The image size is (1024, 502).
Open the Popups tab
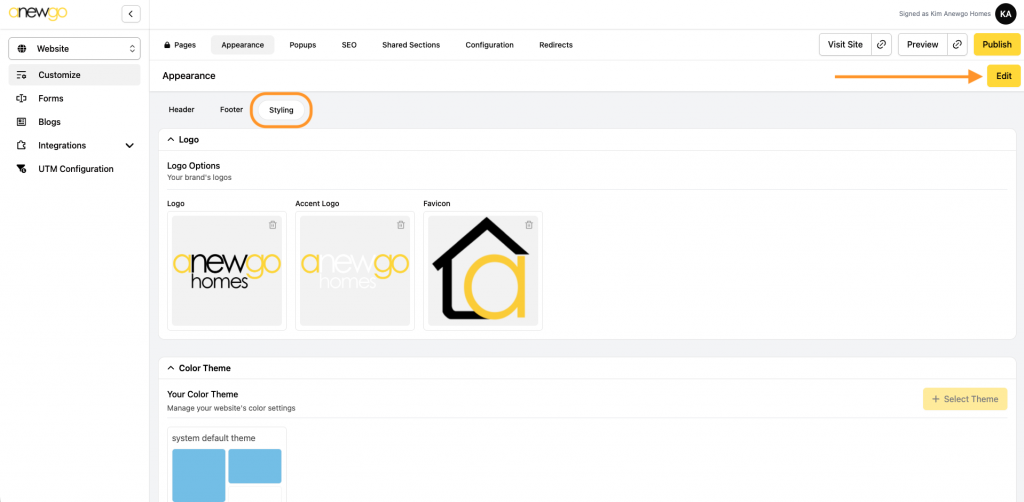point(302,45)
